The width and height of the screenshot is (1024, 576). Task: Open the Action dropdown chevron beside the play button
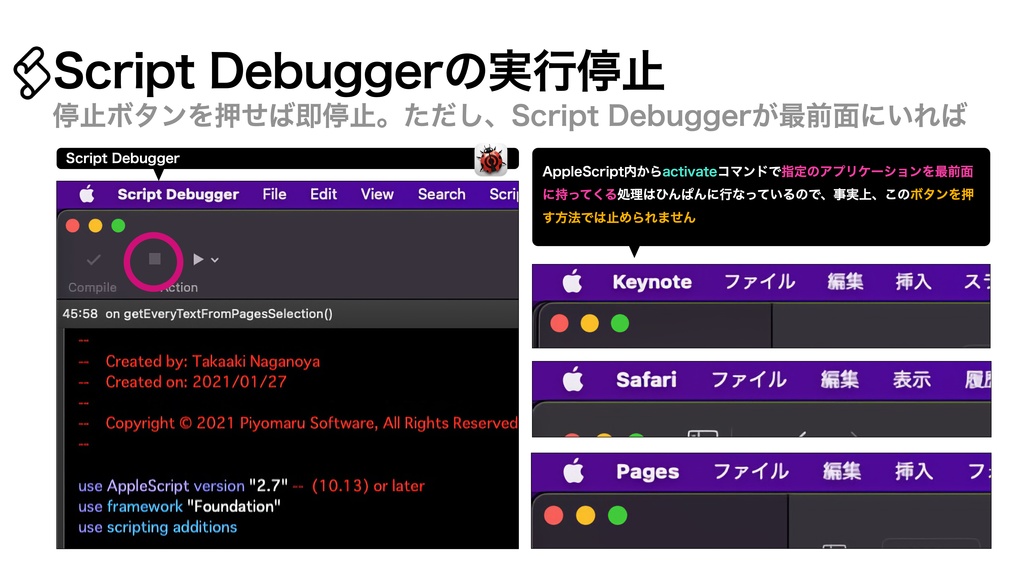[214, 260]
